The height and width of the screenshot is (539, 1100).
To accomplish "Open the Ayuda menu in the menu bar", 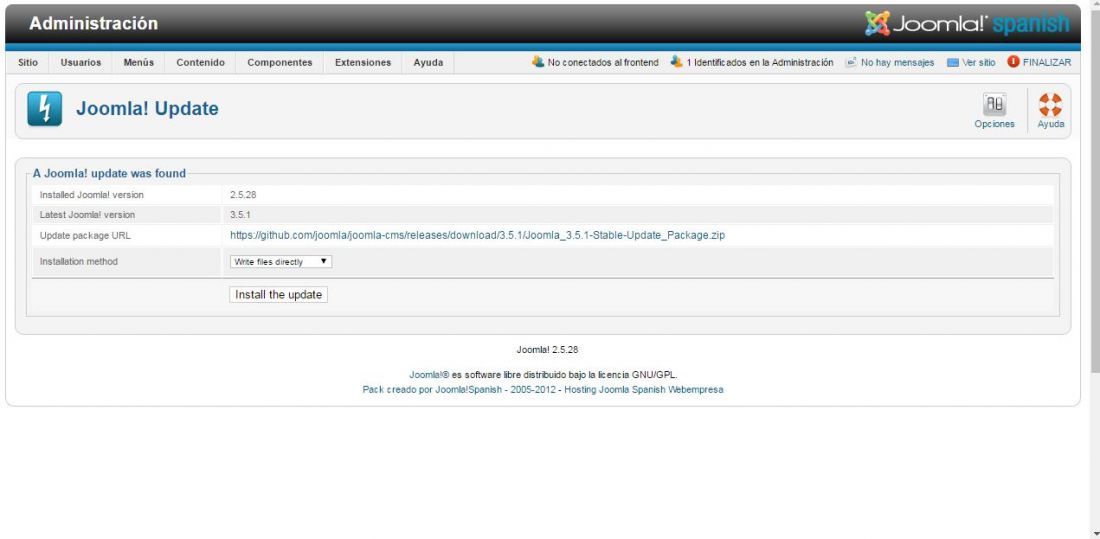I will (428, 62).
